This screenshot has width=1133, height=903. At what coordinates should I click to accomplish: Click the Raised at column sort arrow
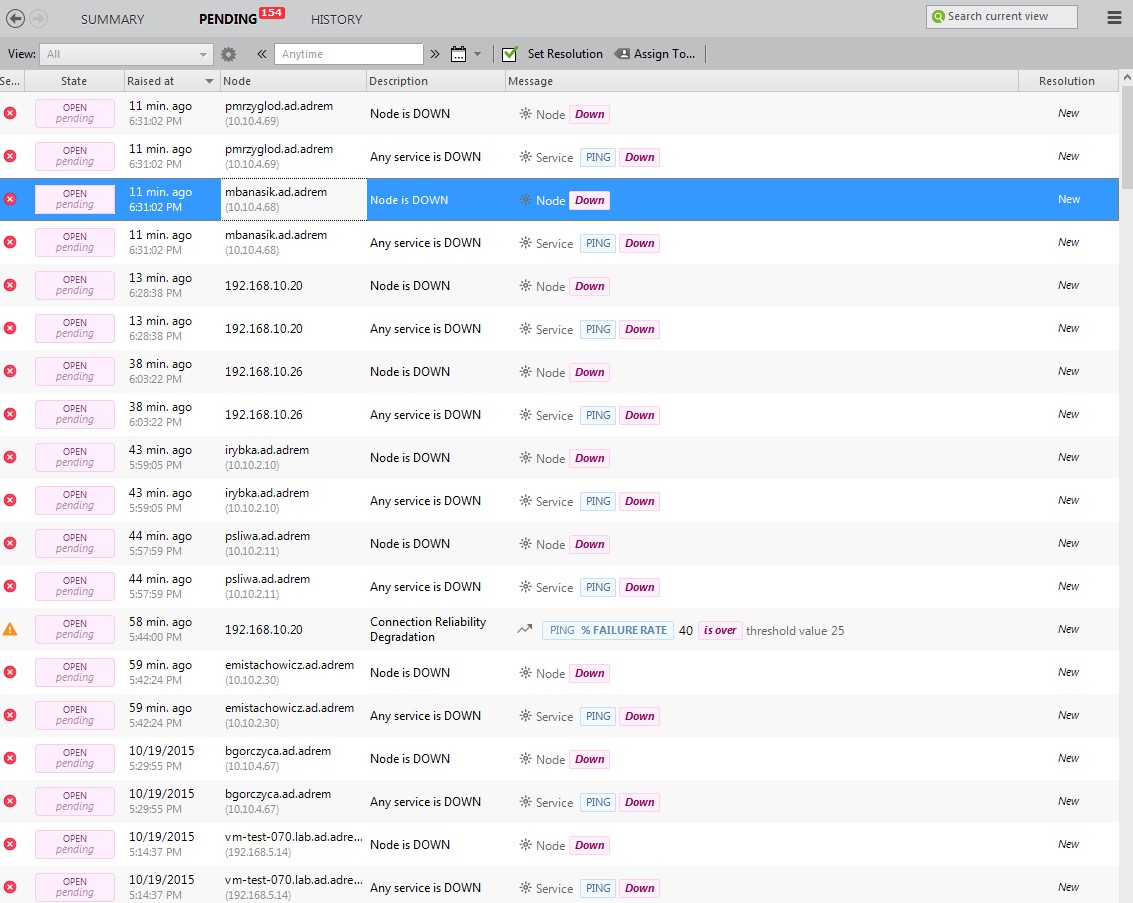pos(209,81)
